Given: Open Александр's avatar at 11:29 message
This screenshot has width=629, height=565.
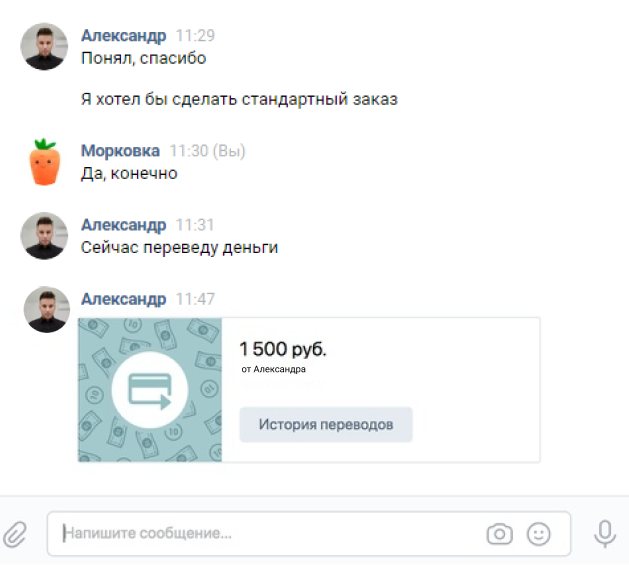Looking at the screenshot, I should 44,47.
